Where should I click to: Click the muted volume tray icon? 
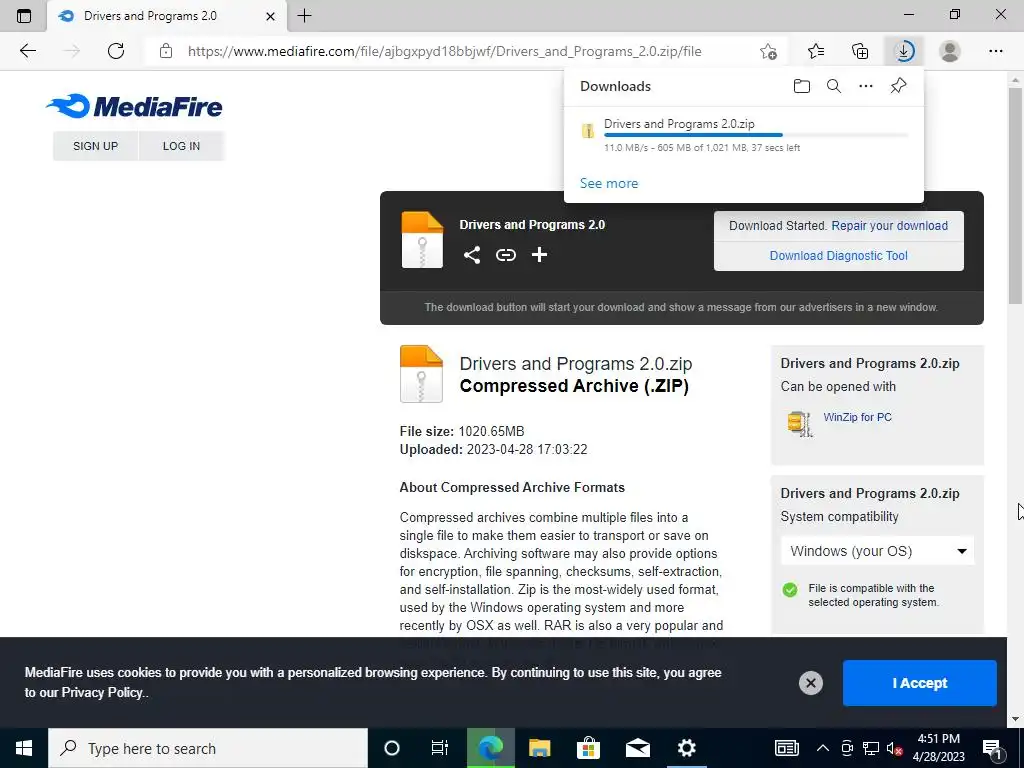tap(894, 748)
